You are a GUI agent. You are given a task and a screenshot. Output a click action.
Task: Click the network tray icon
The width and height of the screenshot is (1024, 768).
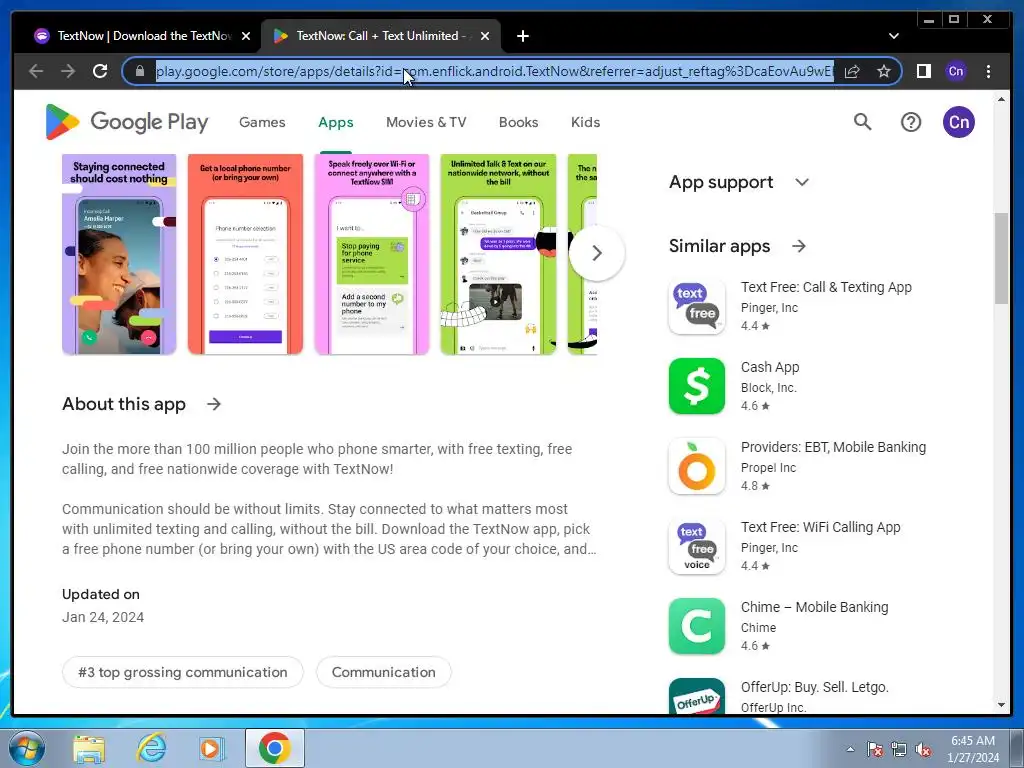click(899, 749)
